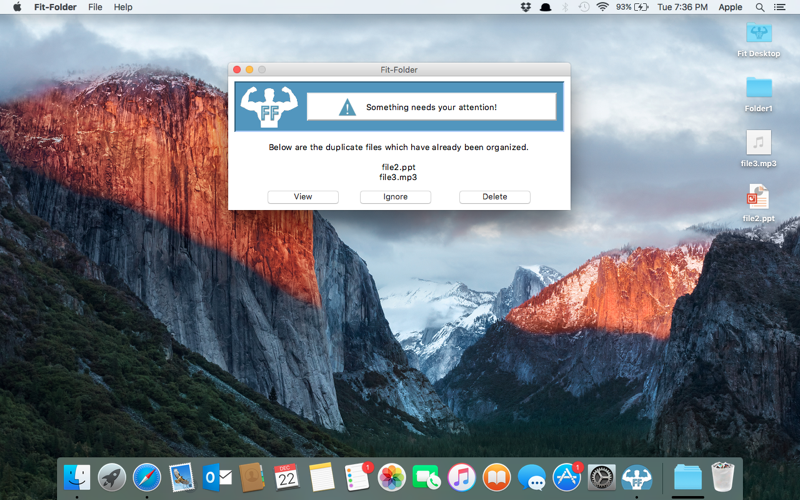The height and width of the screenshot is (500, 800).
Task: Open Outlook from the Dock
Action: click(217, 478)
